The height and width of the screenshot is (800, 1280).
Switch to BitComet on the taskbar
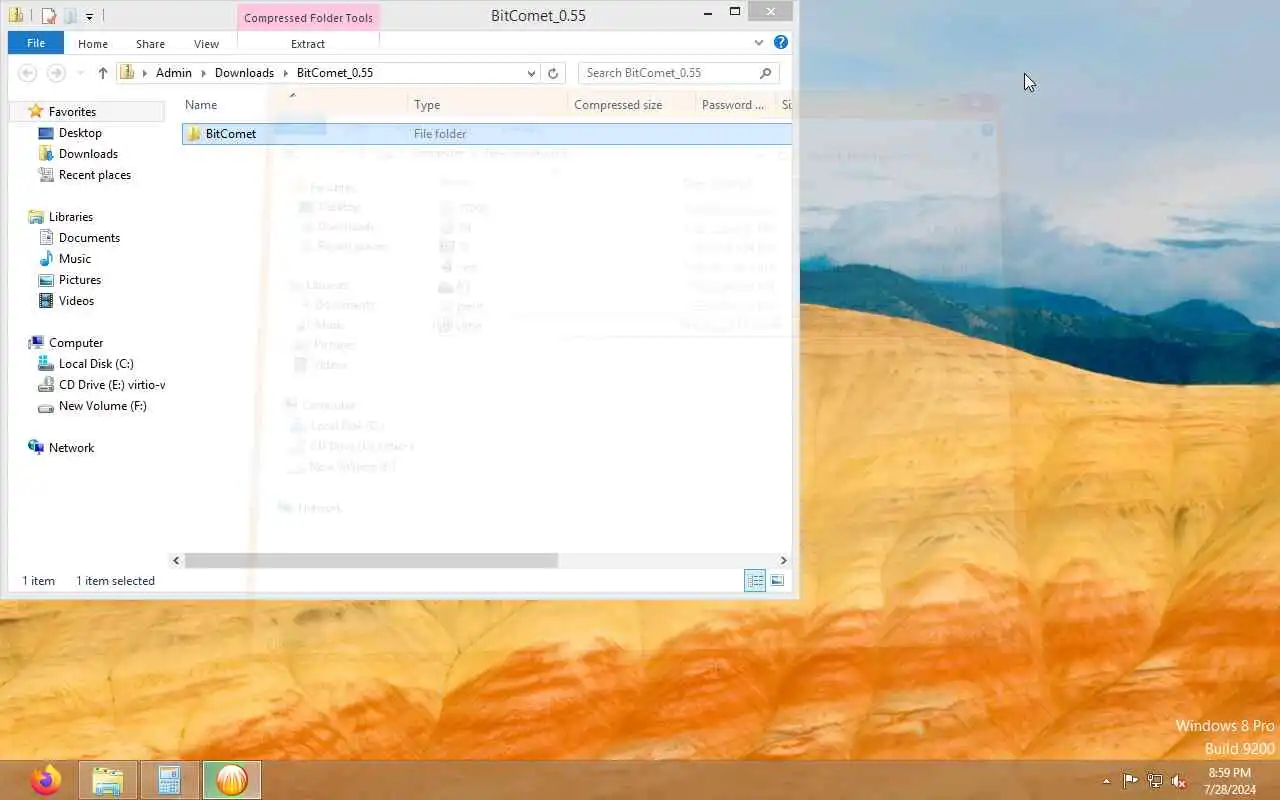pyautogui.click(x=232, y=780)
